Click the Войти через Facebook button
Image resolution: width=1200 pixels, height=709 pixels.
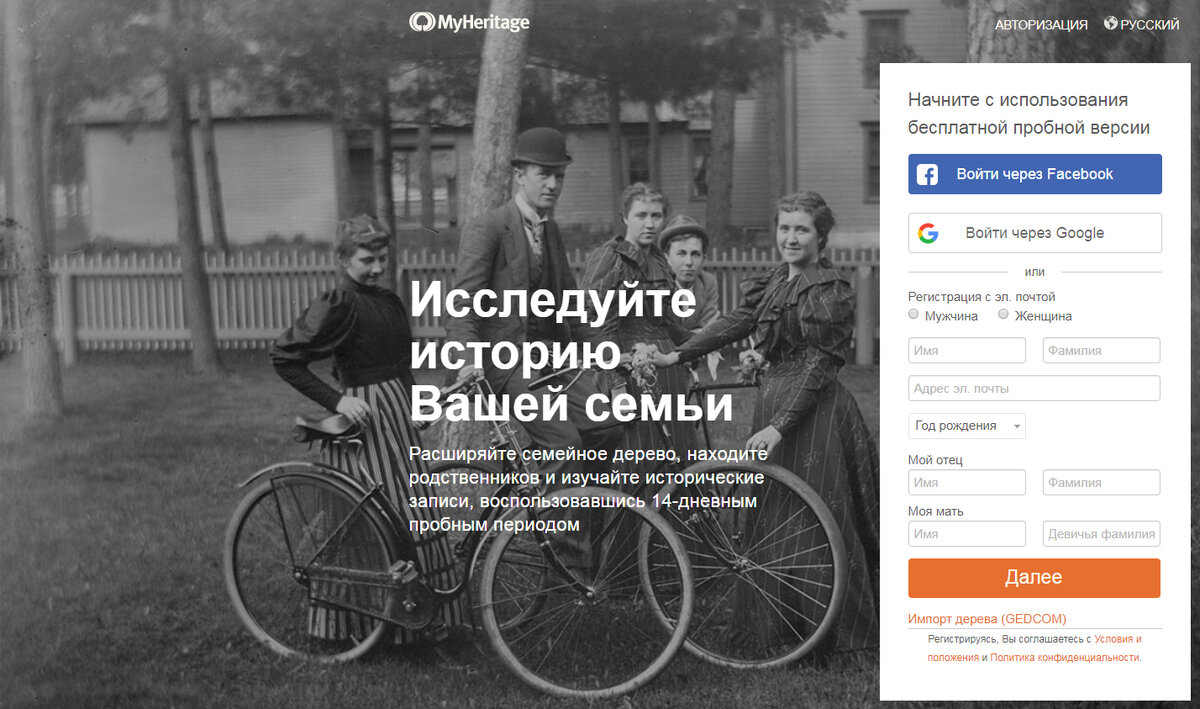1035,174
